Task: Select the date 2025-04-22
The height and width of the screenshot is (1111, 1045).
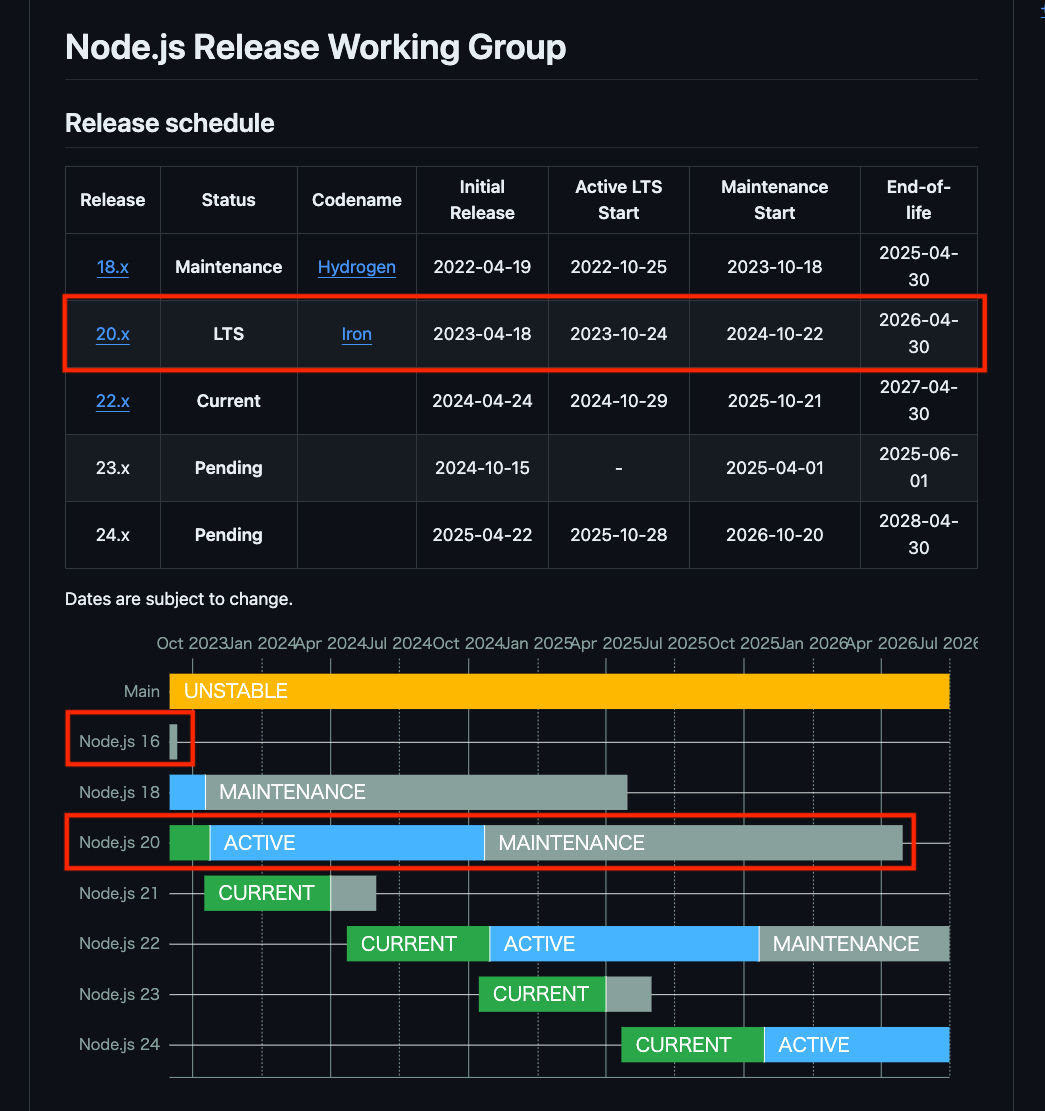Action: coord(482,535)
